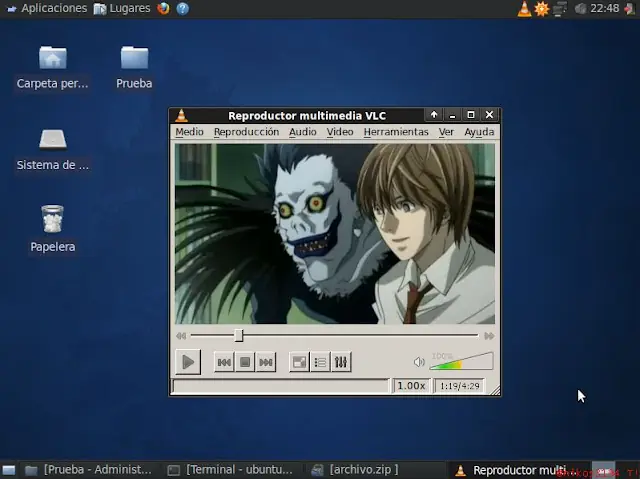Open the volume tray icon near clock
Image resolution: width=640 pixels, height=479 pixels.
click(580, 9)
